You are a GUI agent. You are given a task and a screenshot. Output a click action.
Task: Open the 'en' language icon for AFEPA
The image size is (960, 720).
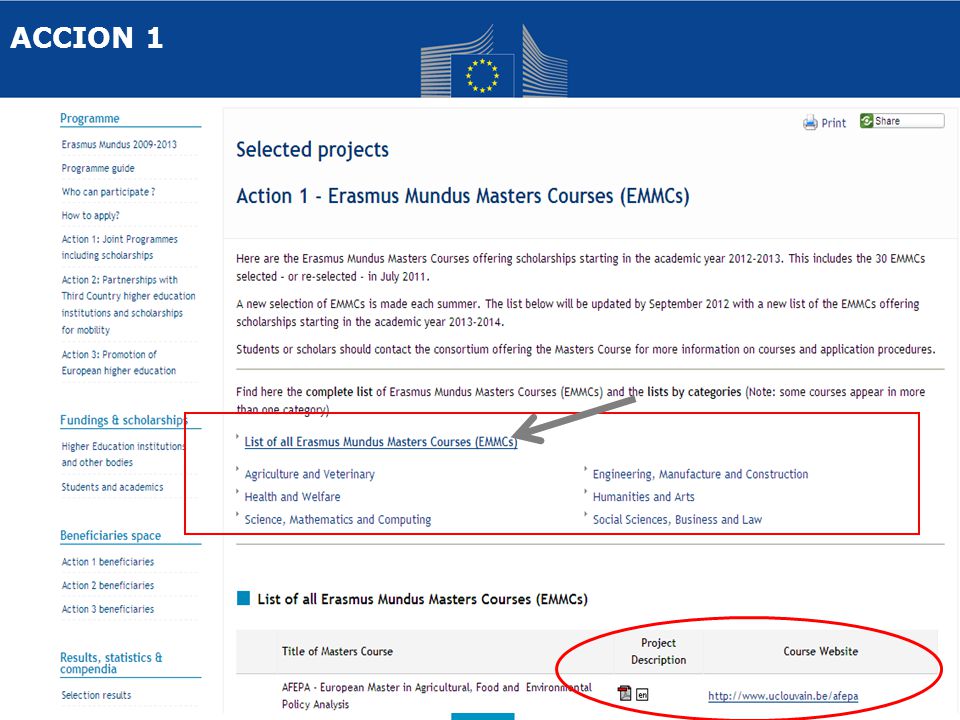642,694
